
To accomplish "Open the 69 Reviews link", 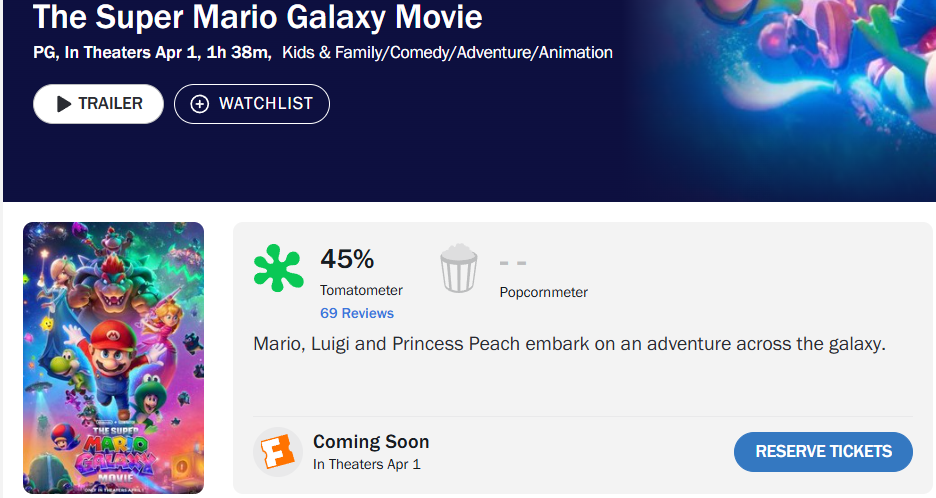I will click(357, 313).
